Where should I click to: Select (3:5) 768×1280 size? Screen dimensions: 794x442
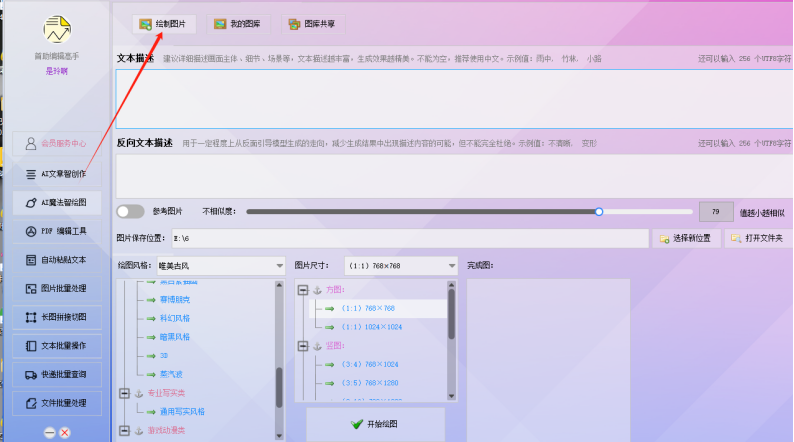pyautogui.click(x=371, y=383)
